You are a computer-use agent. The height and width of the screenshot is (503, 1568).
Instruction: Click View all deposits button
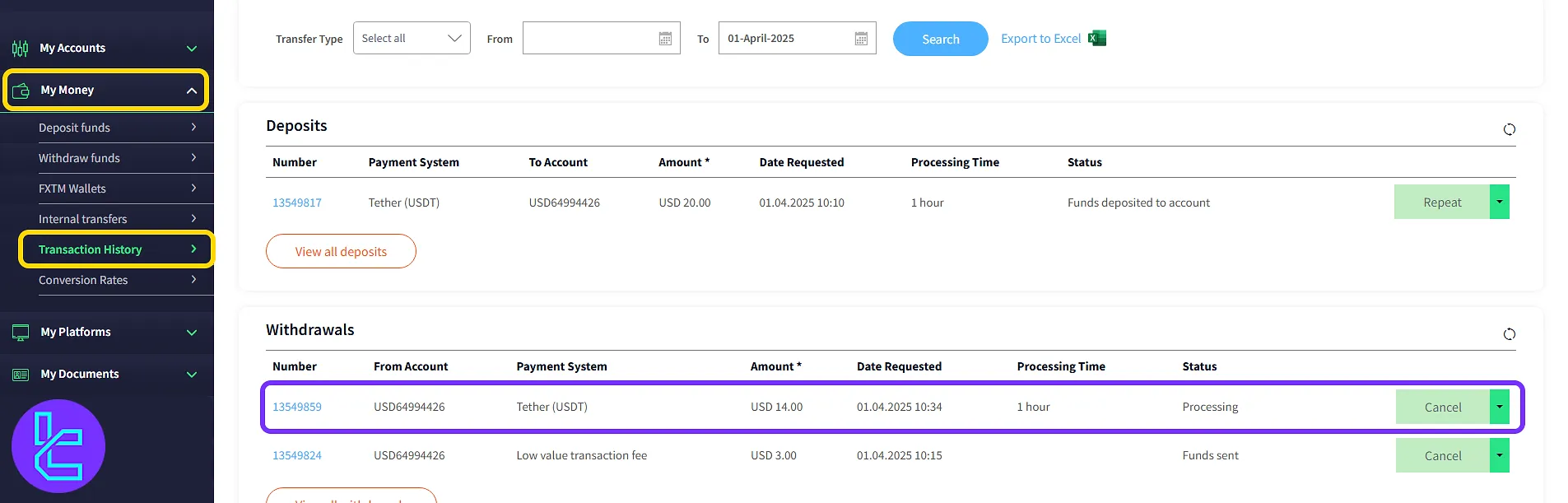(341, 251)
